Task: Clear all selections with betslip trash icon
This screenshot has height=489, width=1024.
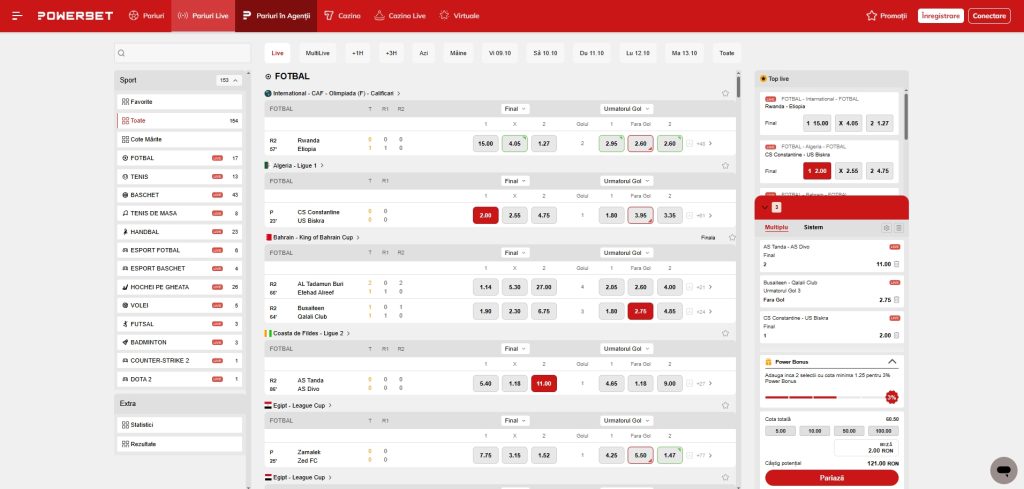Action: pyautogui.click(x=899, y=228)
